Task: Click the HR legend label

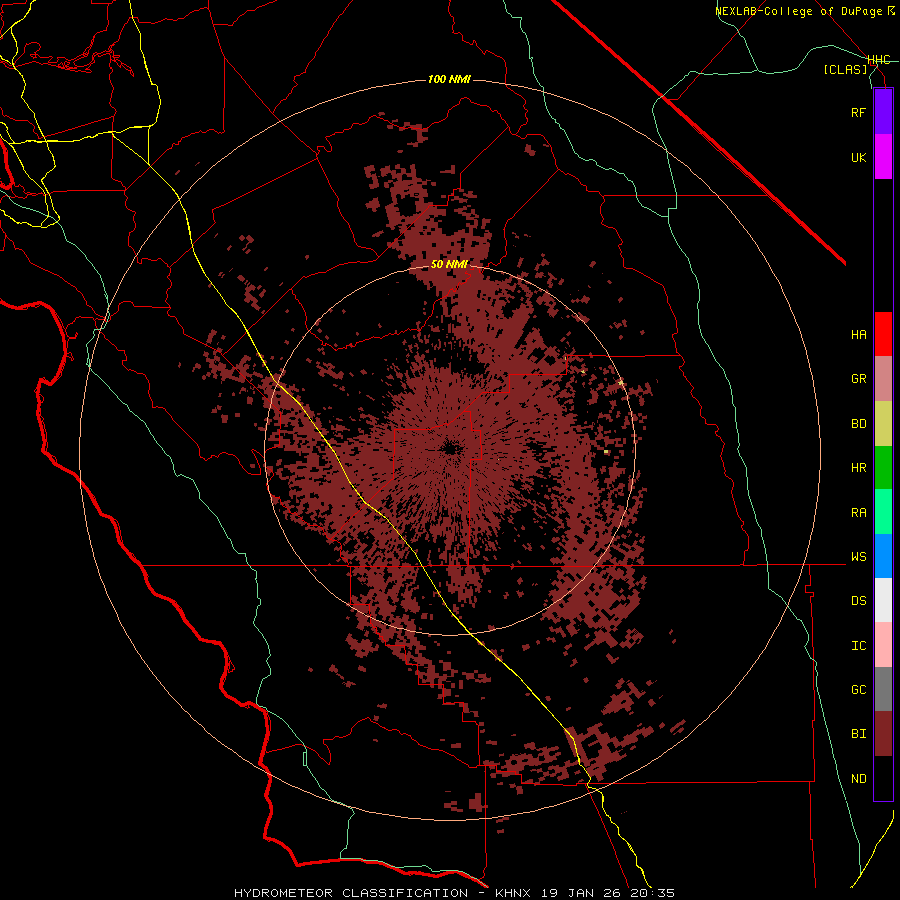Action: click(858, 468)
